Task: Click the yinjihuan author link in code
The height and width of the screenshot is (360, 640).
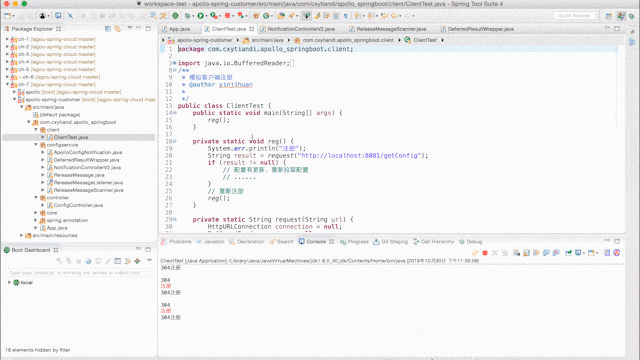Action: (236, 84)
